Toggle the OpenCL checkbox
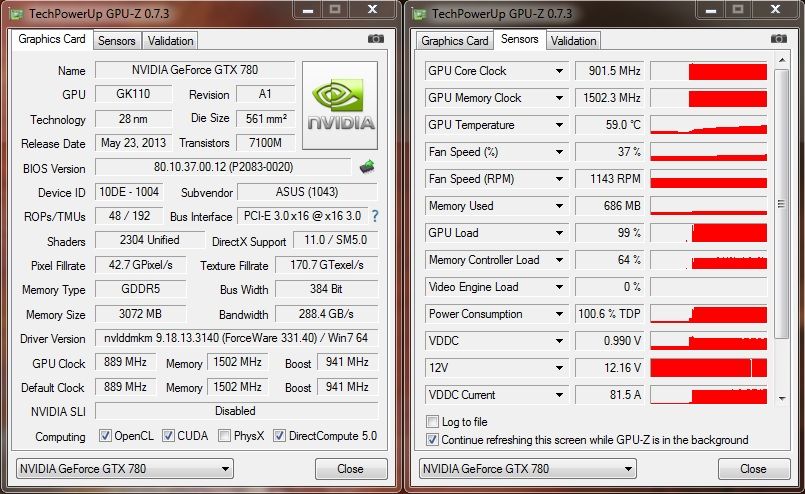 pos(106,436)
